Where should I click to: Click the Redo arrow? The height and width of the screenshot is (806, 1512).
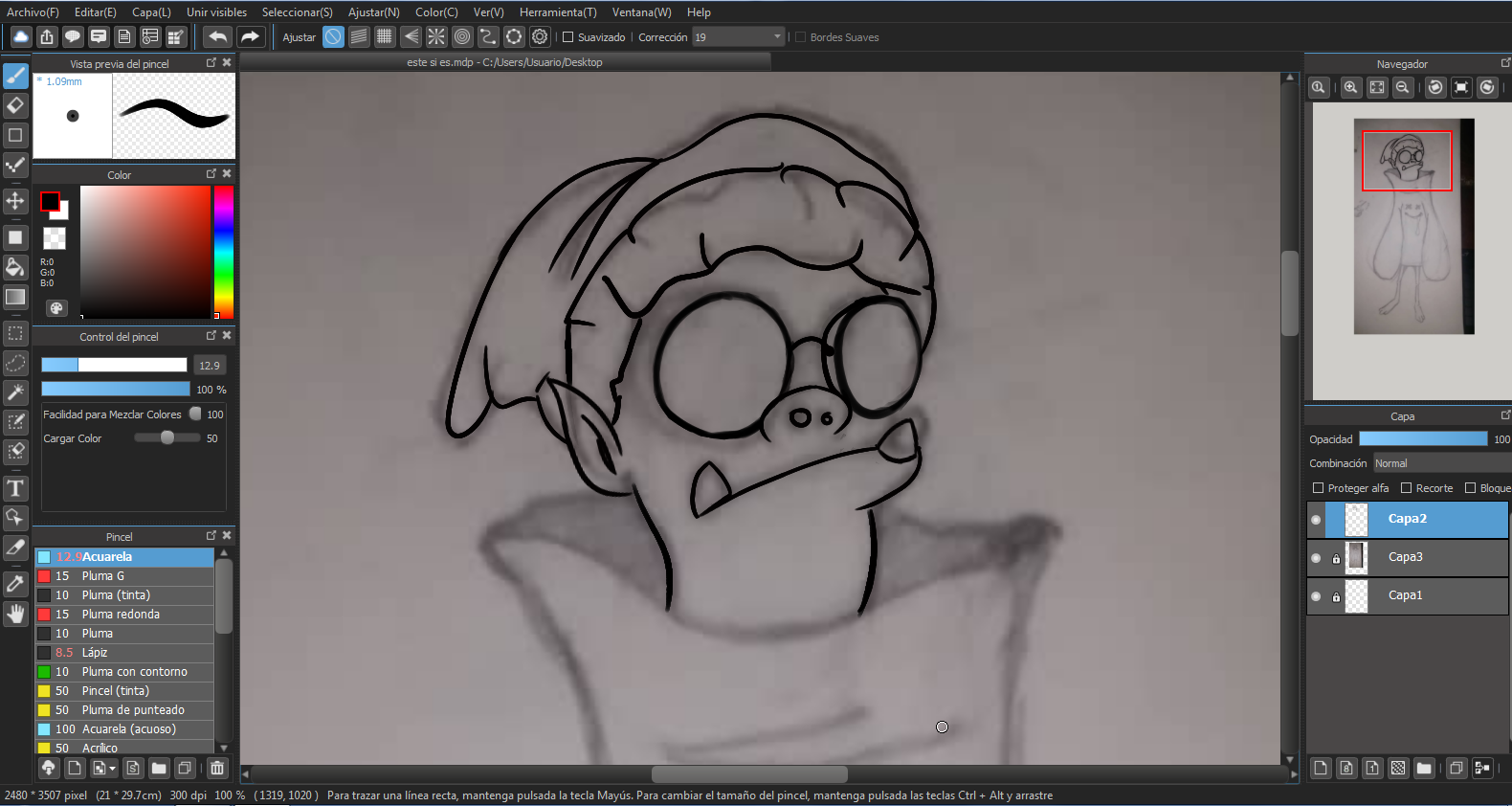tap(250, 36)
